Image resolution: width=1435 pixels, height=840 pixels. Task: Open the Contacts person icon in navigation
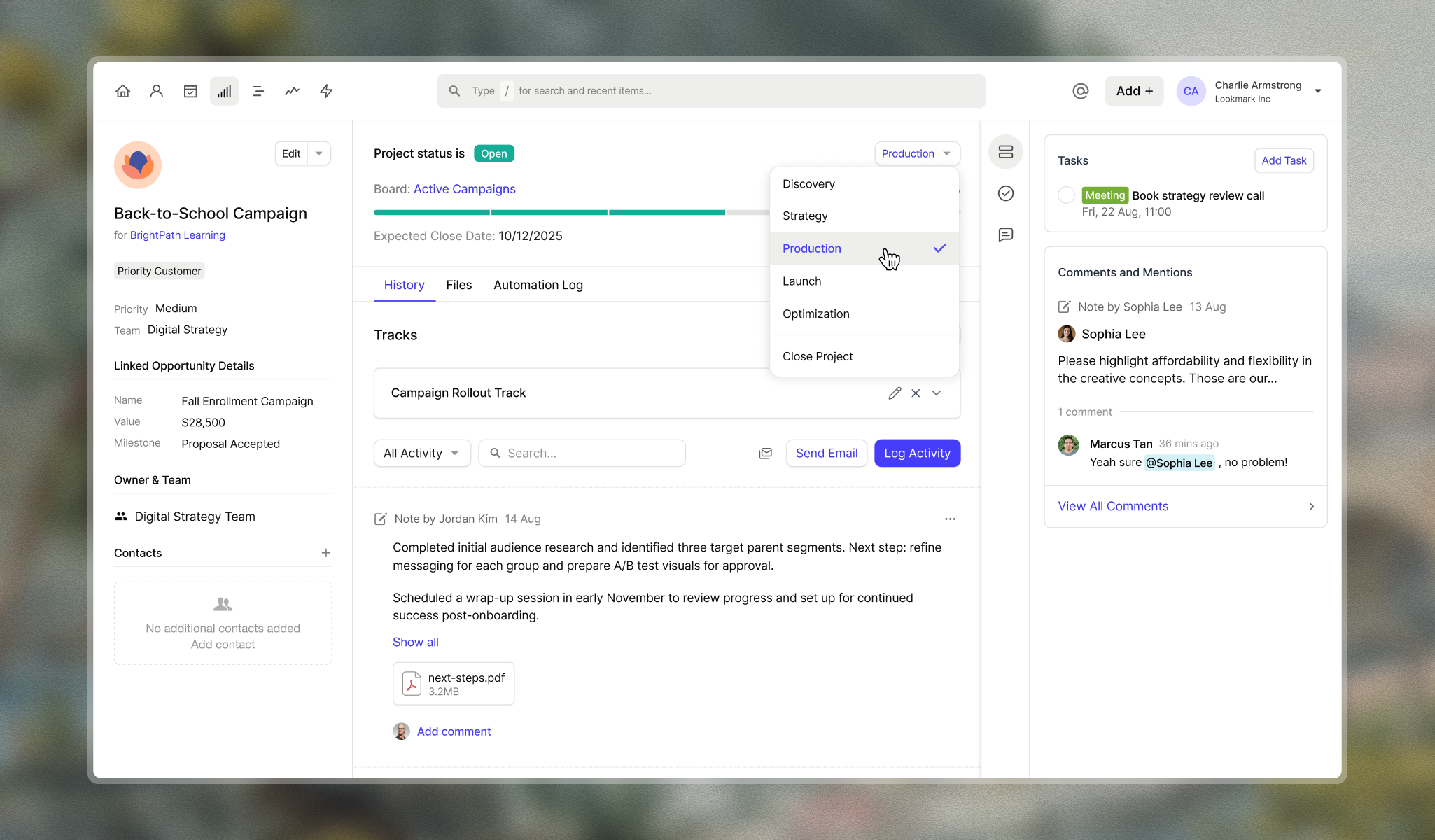point(157,91)
